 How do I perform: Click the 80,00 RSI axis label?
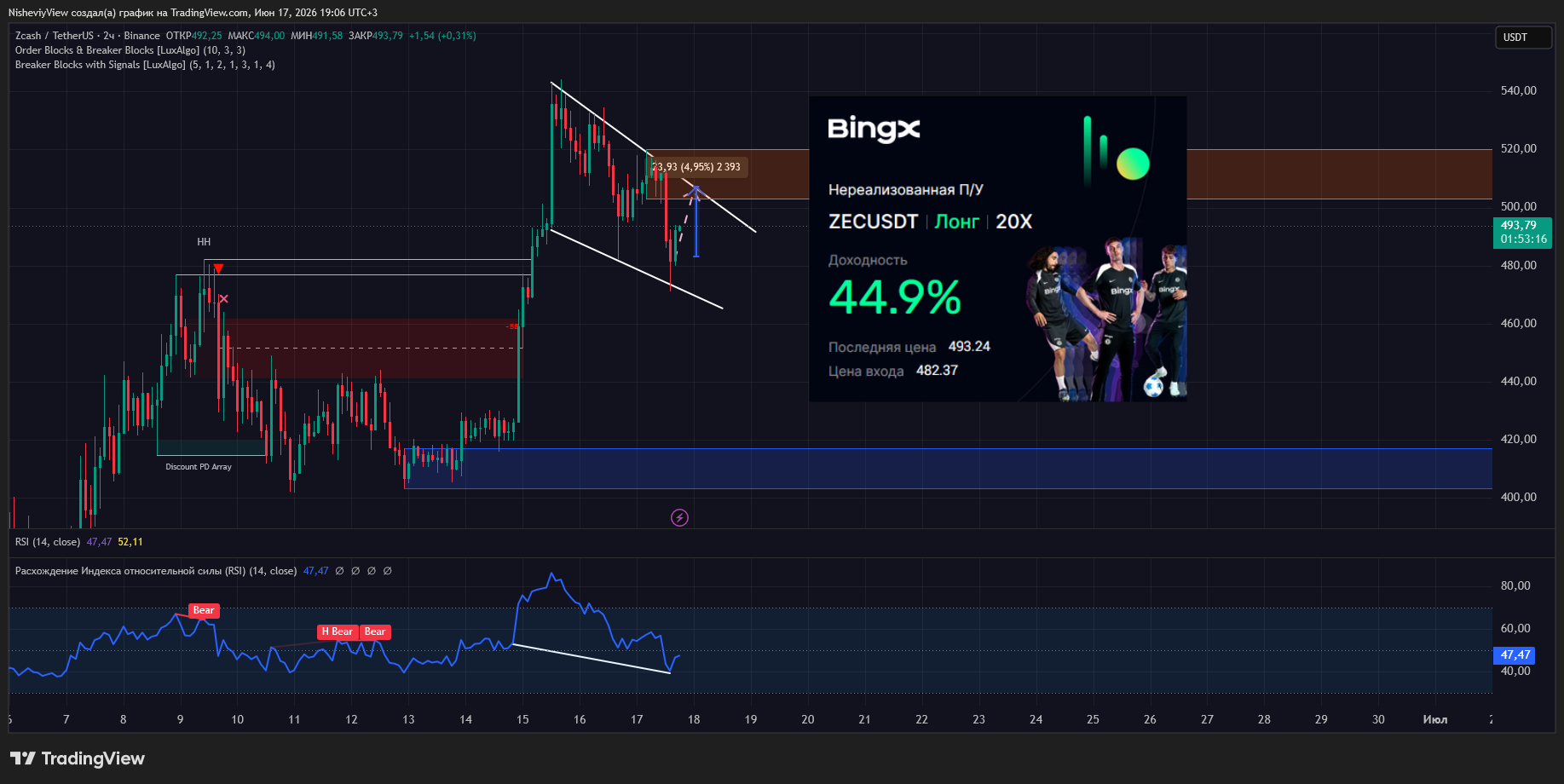tap(1515, 585)
